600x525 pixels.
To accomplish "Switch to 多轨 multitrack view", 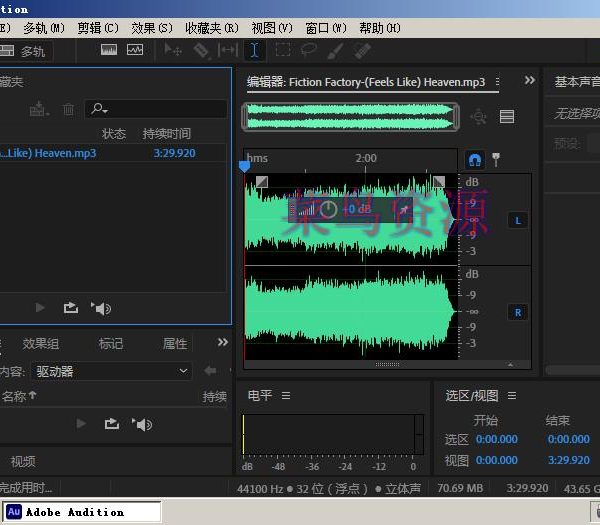I will [24, 51].
